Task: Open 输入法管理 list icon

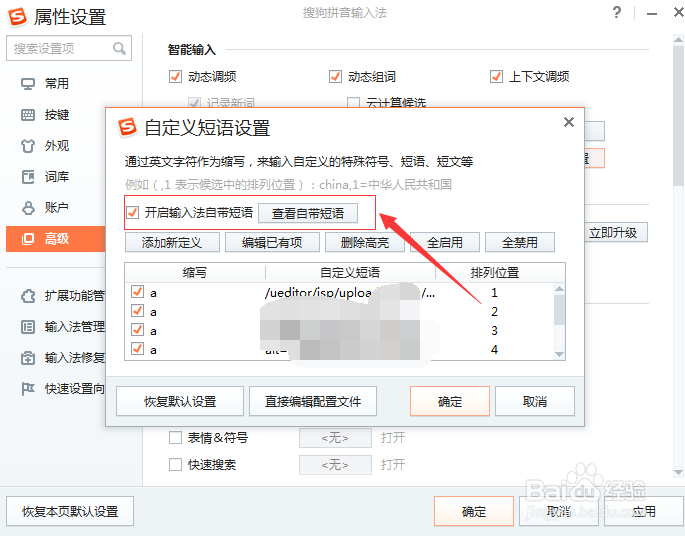Action: 28,327
